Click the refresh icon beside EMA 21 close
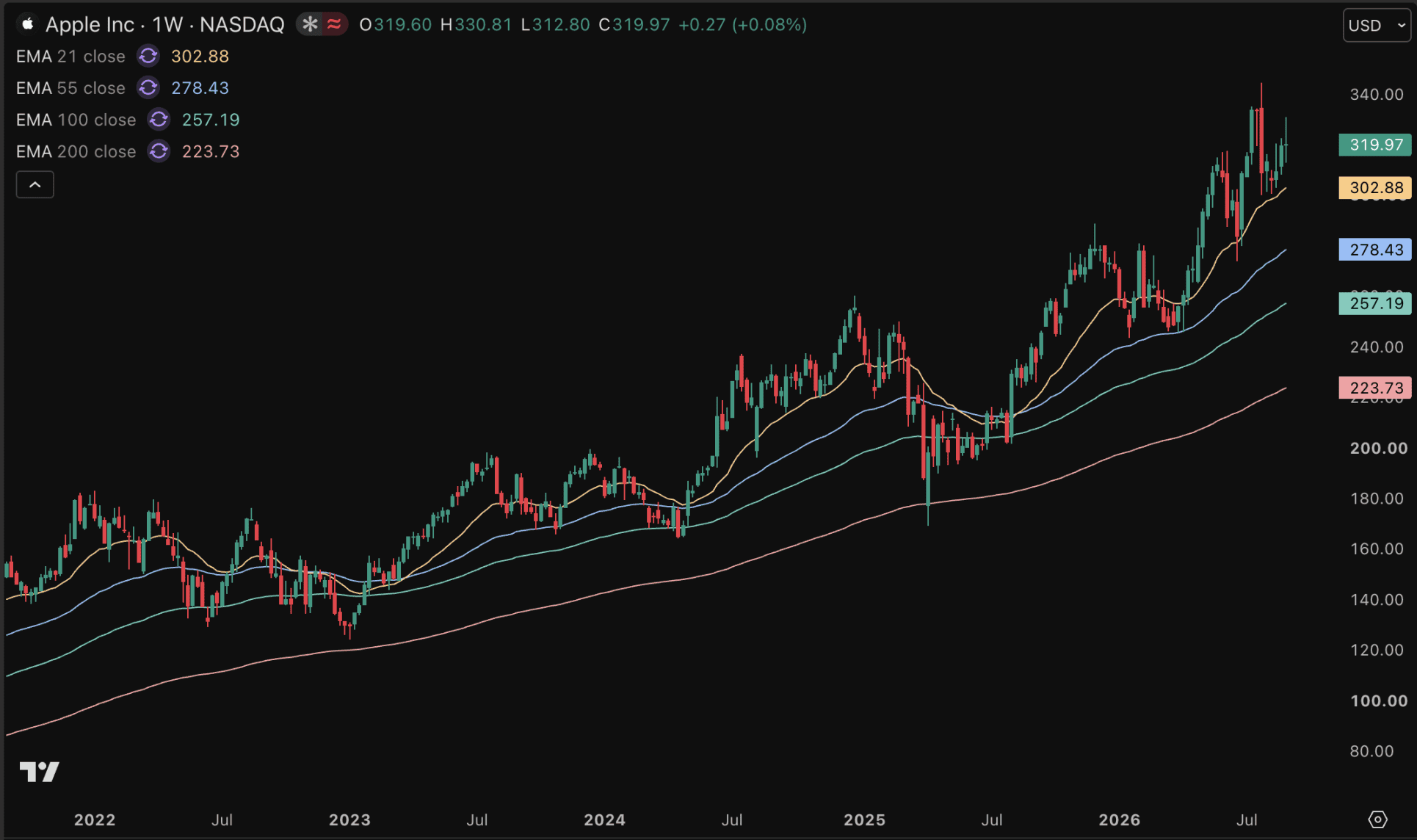 tap(148, 56)
